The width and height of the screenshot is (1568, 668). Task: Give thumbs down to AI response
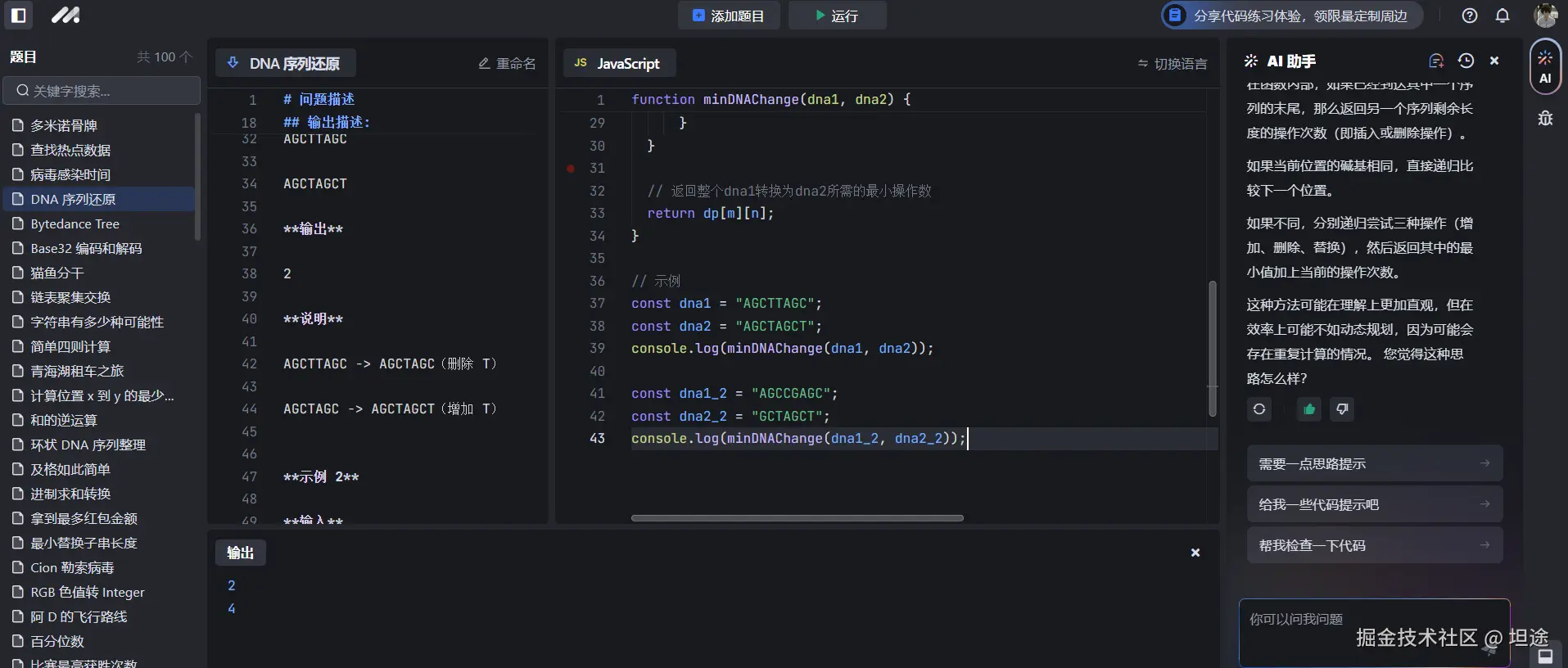coord(1342,409)
